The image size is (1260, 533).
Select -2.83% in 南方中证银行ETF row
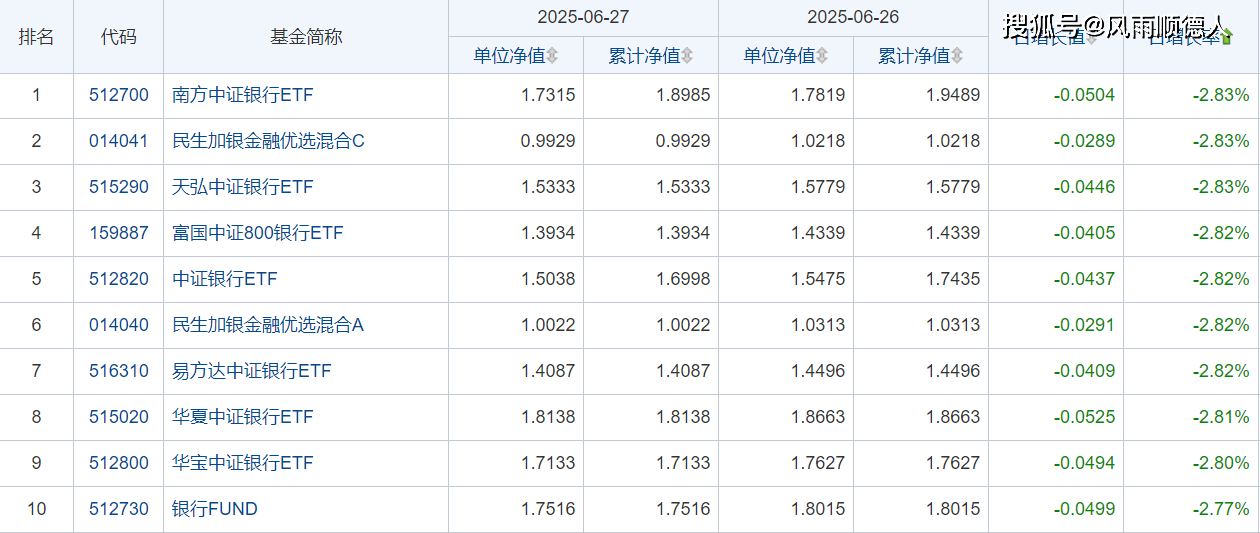click(1221, 96)
